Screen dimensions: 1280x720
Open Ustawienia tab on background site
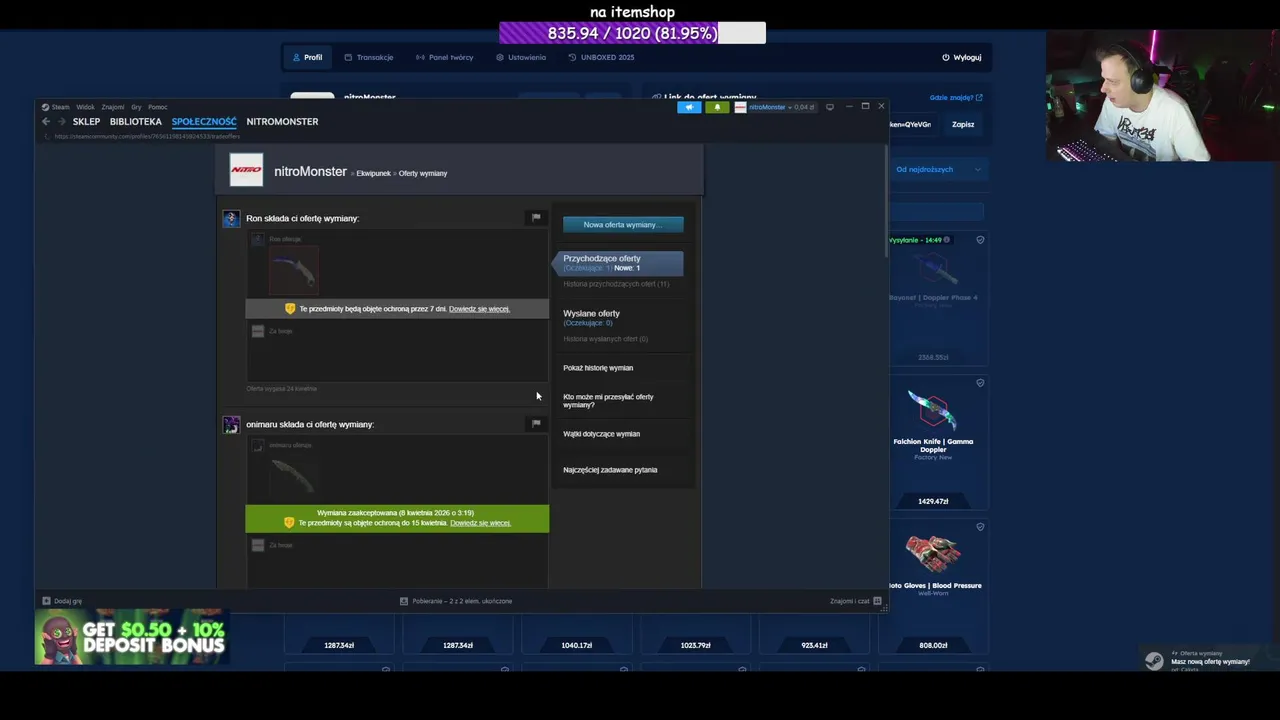[x=521, y=57]
